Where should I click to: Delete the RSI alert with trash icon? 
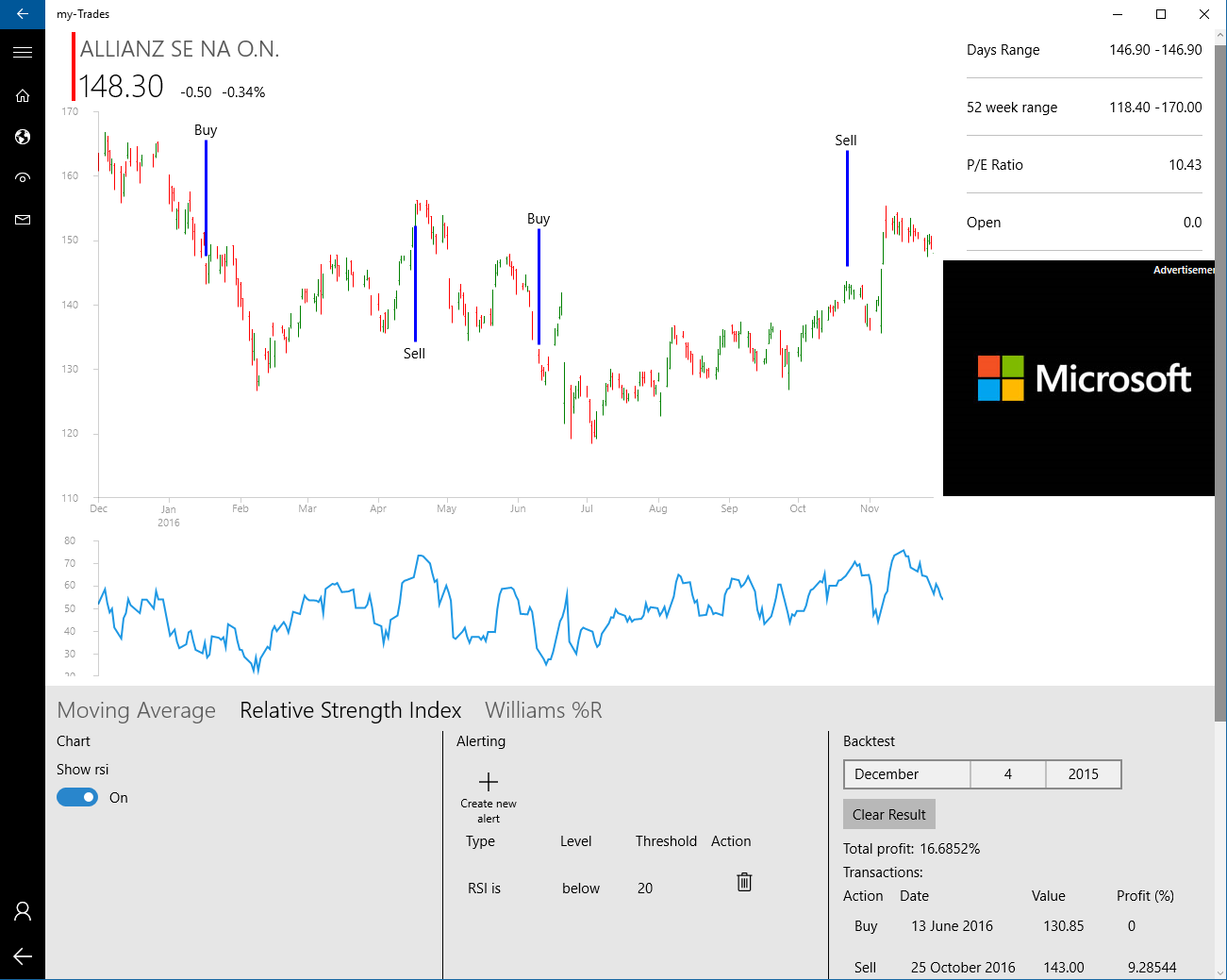tap(744, 882)
